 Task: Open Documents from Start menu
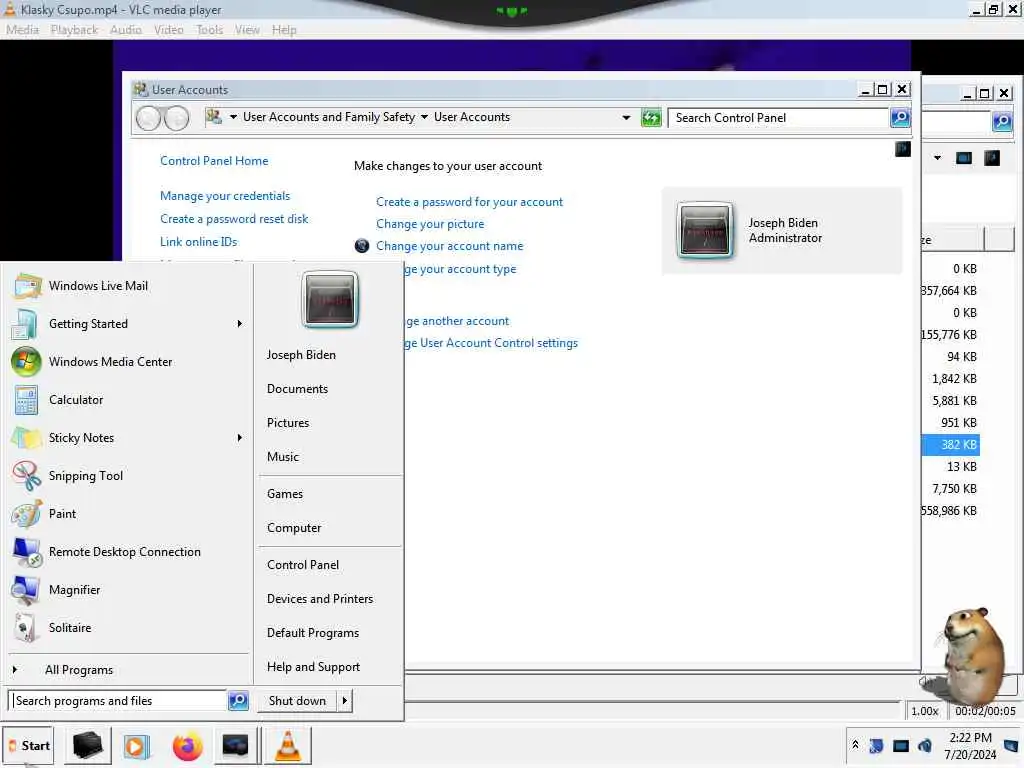coord(296,389)
